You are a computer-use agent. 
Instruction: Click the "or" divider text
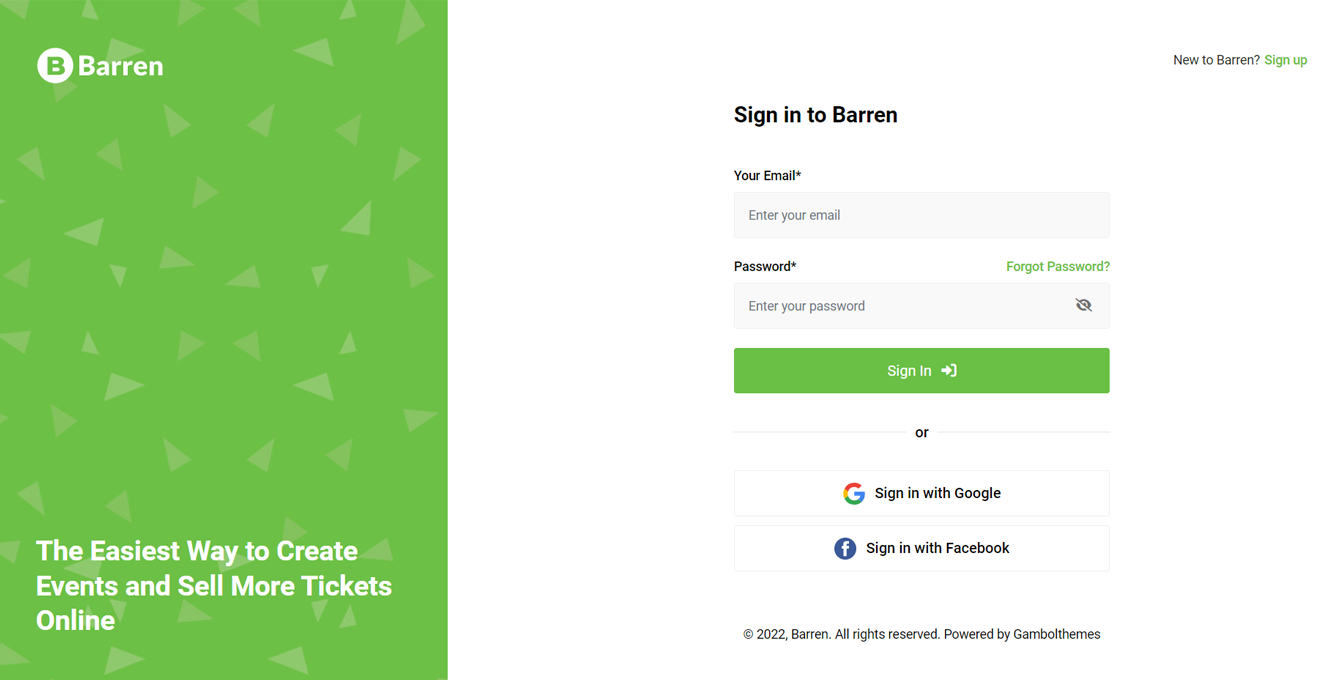(x=921, y=433)
